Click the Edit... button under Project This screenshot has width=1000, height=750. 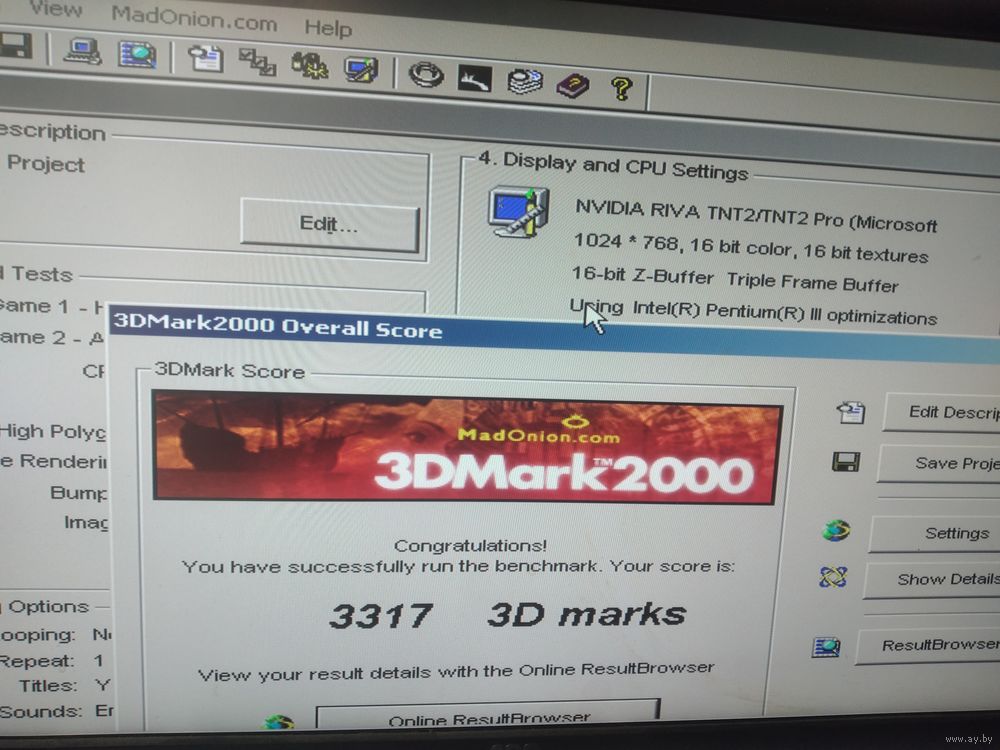coord(329,224)
